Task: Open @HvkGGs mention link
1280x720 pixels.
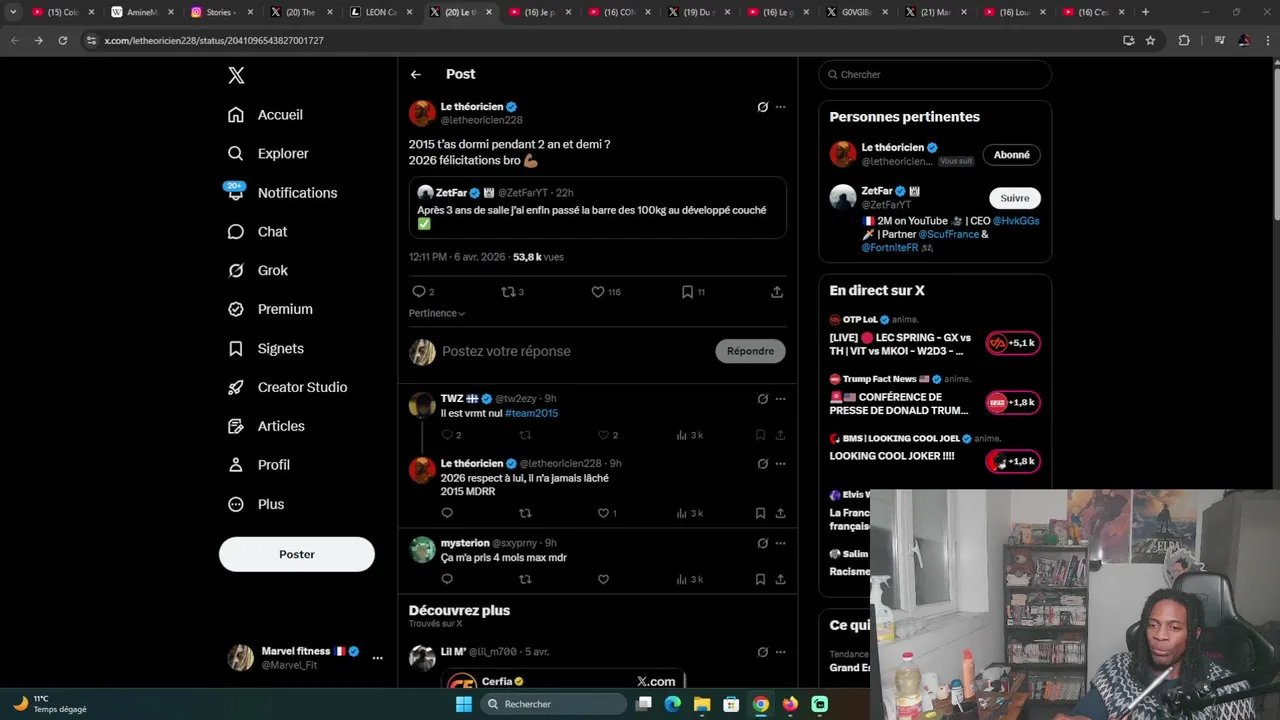Action: (1016, 221)
